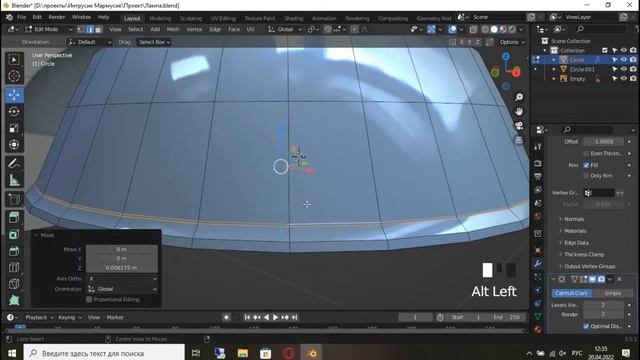Select the Loop Cut tool
The image size is (640, 360).
click(14, 268)
